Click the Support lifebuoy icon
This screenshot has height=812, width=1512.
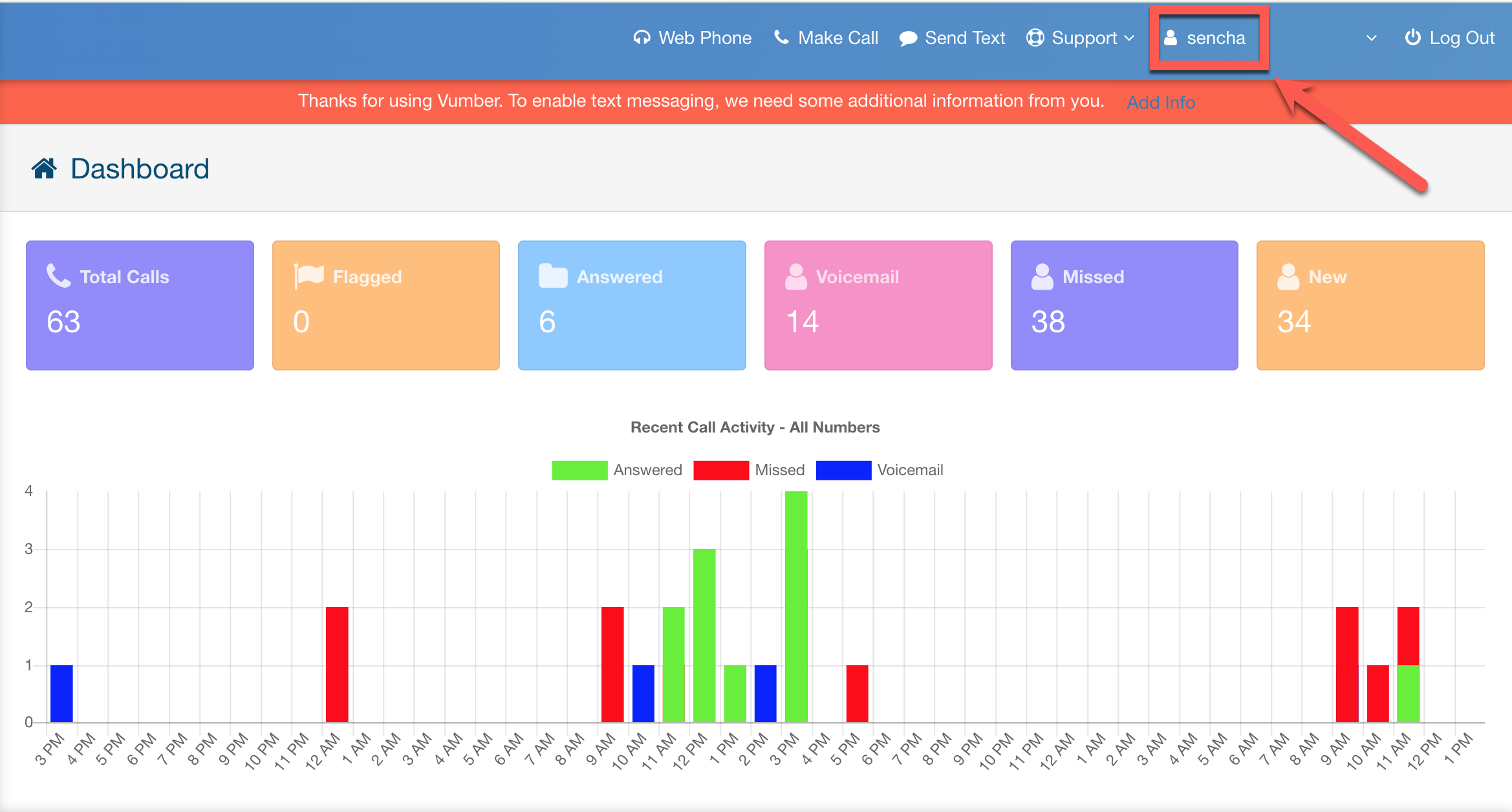(1035, 37)
